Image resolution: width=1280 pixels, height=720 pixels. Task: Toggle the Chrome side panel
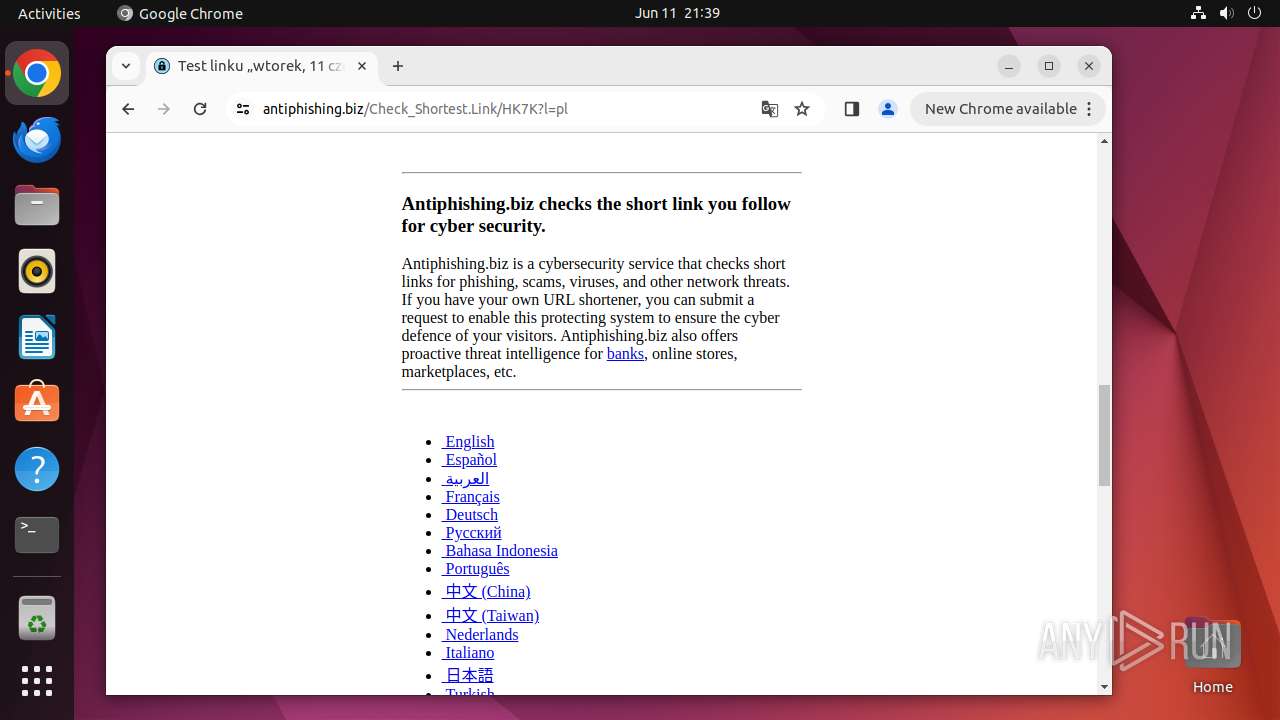point(852,109)
